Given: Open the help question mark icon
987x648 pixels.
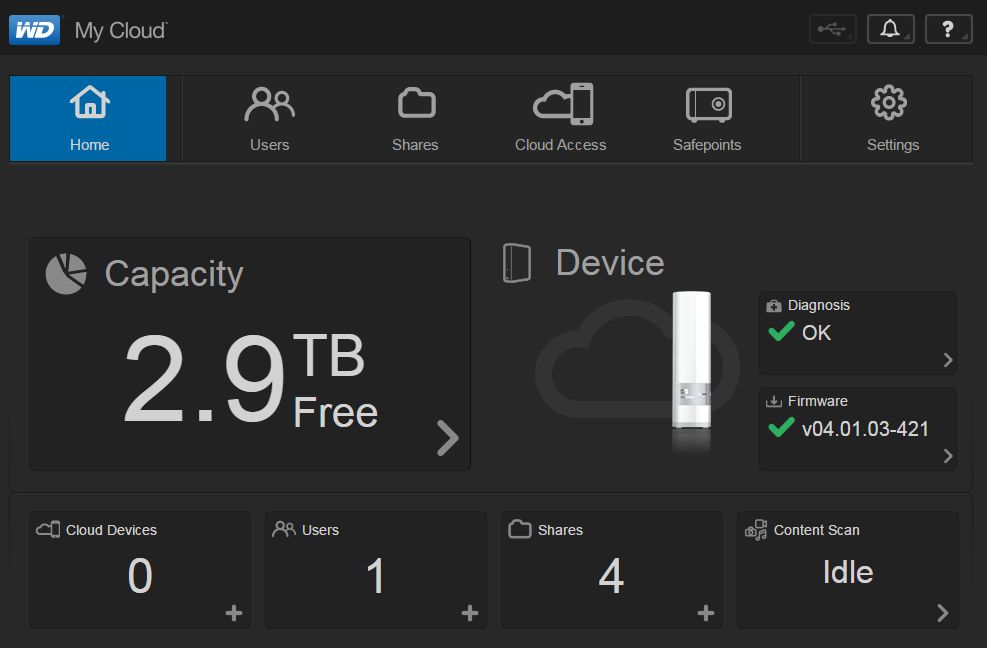Looking at the screenshot, I should pyautogui.click(x=948, y=29).
